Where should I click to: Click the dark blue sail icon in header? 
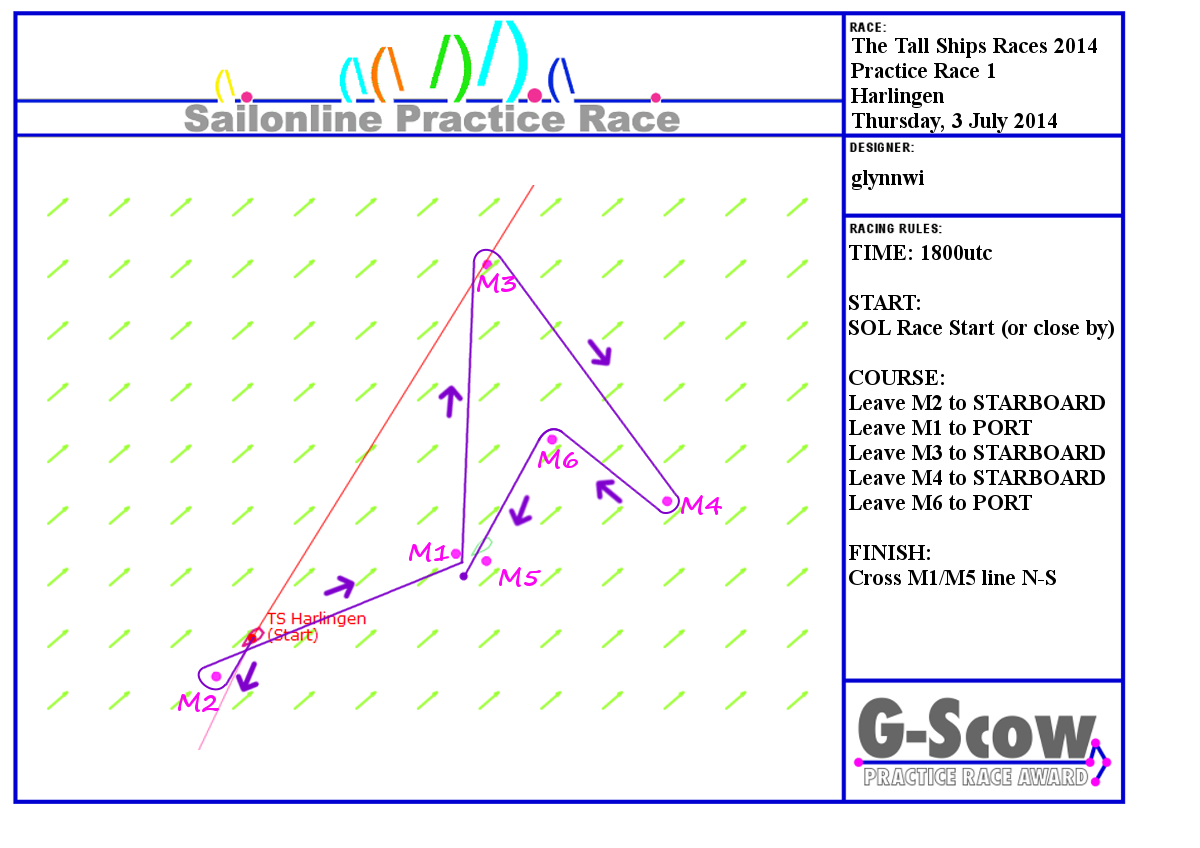[x=562, y=79]
